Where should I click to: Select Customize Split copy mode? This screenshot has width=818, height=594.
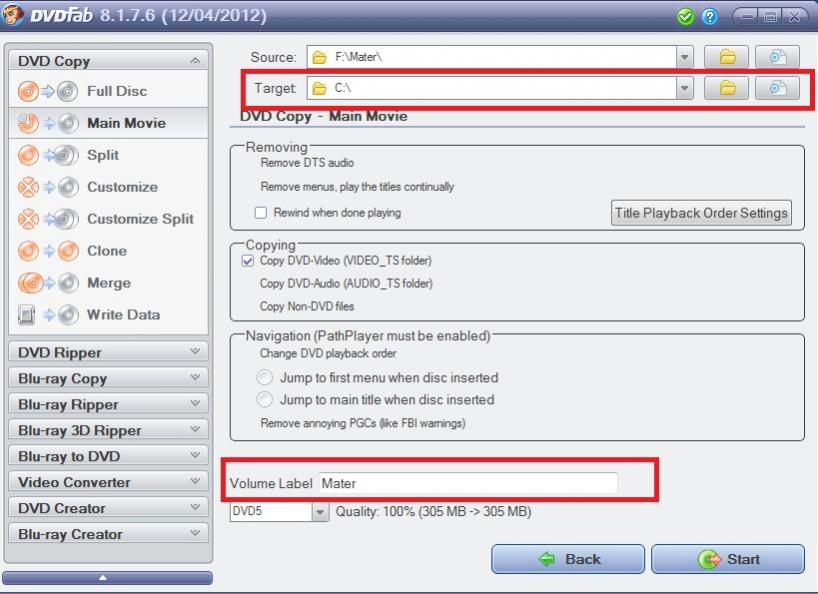(109, 219)
